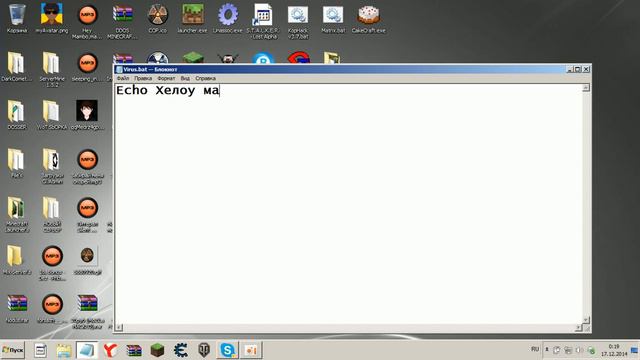Open the clock showing 17.12.2014

614,350
